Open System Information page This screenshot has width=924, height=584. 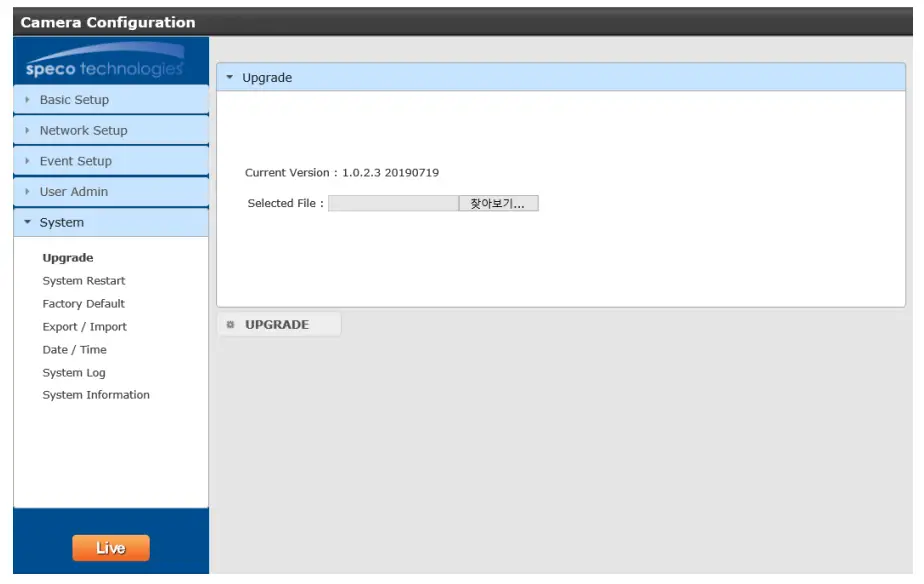[x=96, y=395]
